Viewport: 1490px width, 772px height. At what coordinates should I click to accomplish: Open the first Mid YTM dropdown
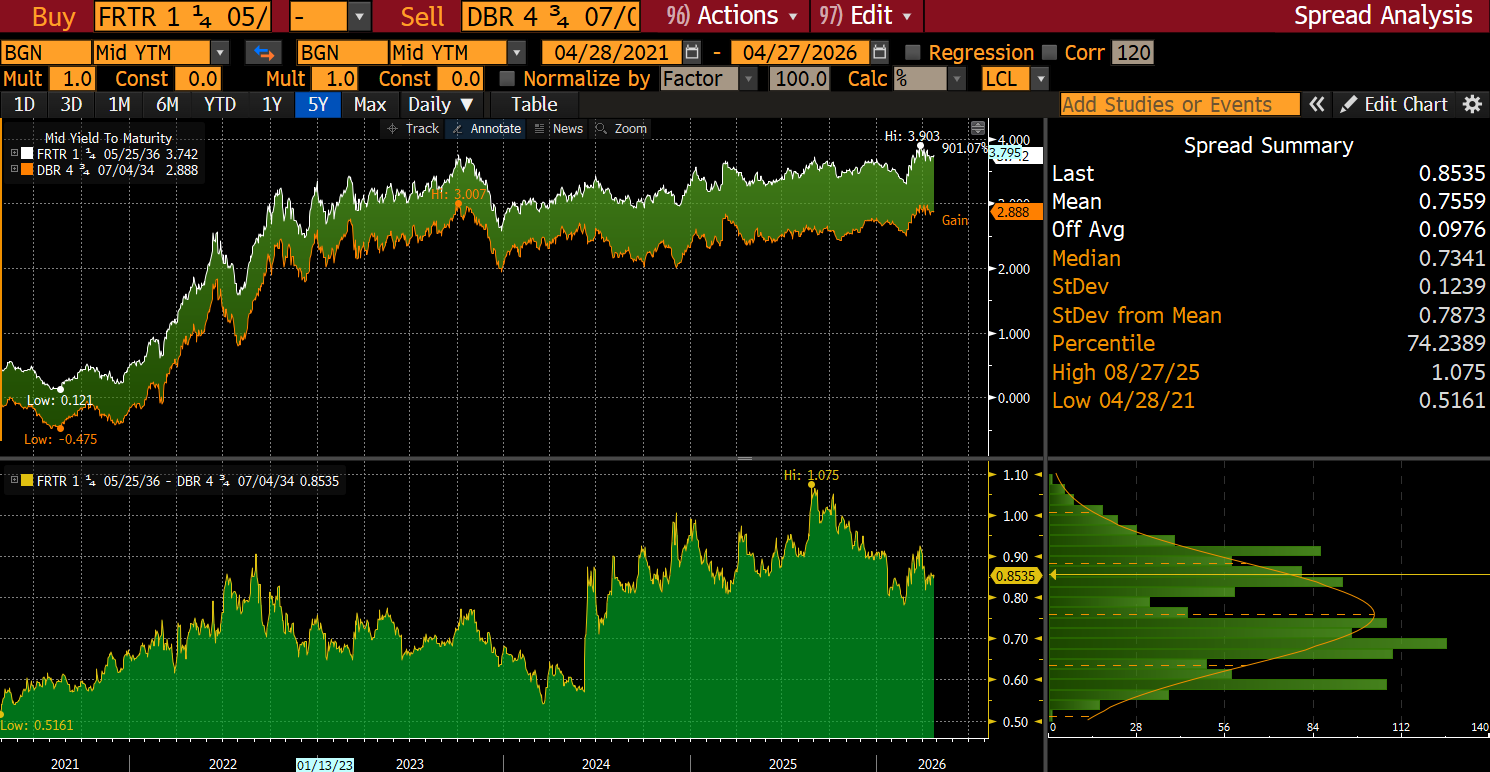pyautogui.click(x=219, y=53)
